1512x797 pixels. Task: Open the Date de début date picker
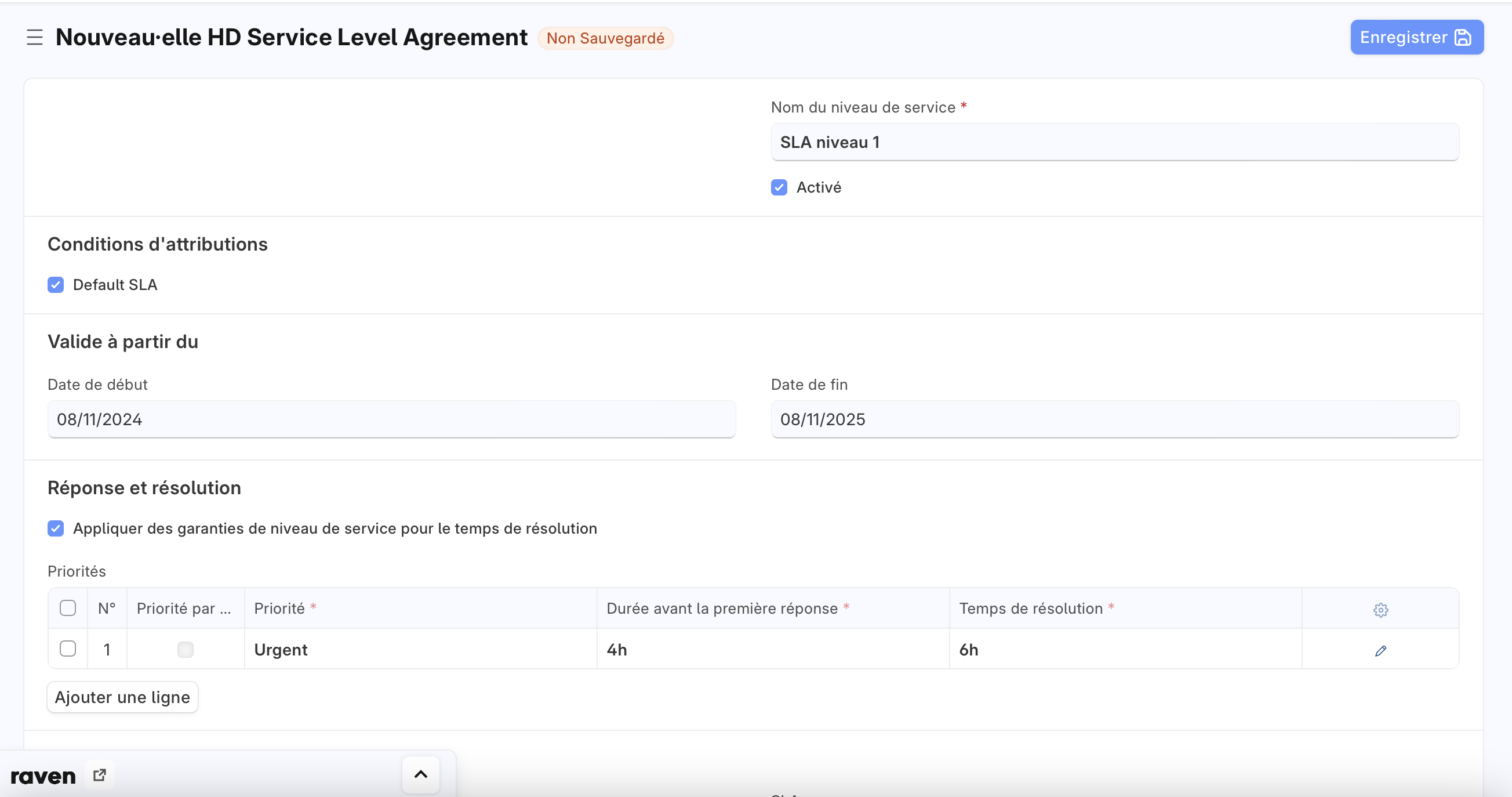(x=391, y=419)
